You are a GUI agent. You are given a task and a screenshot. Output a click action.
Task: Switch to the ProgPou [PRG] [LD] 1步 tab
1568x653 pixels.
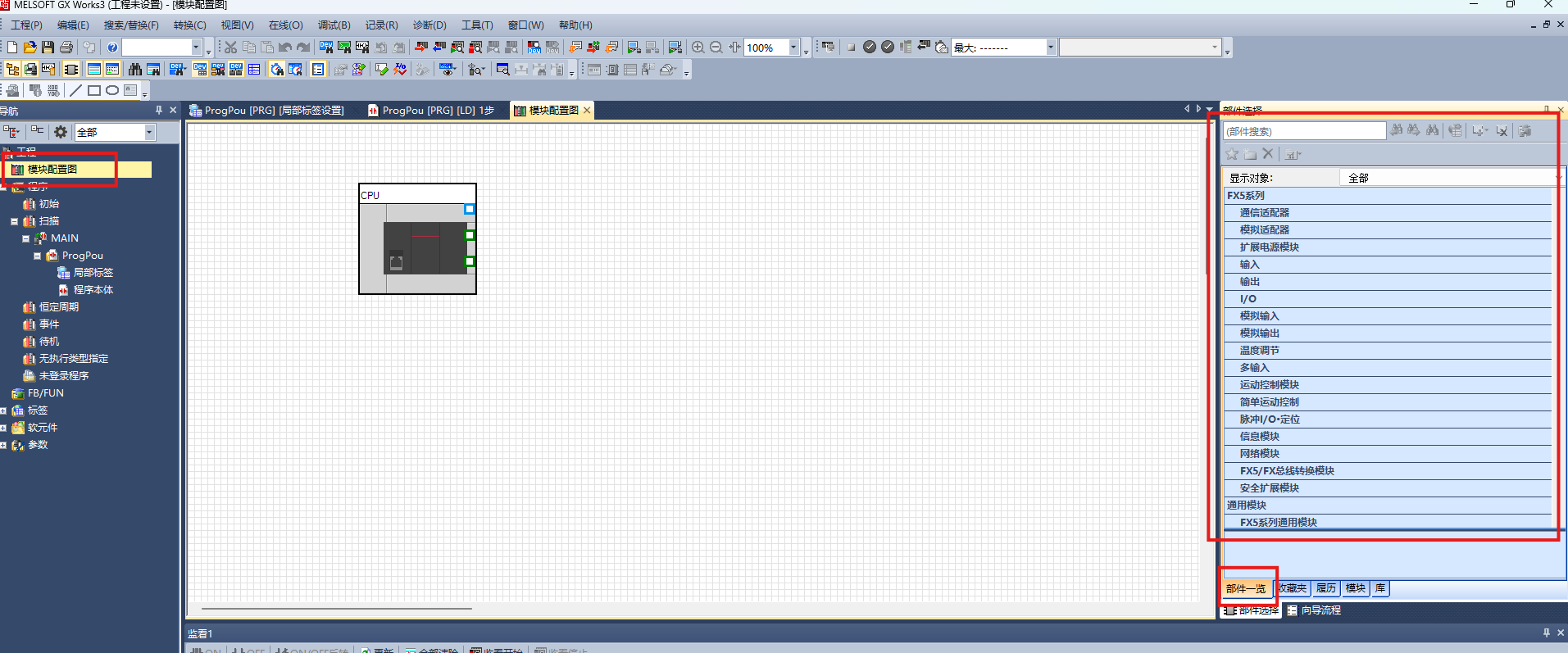click(430, 111)
